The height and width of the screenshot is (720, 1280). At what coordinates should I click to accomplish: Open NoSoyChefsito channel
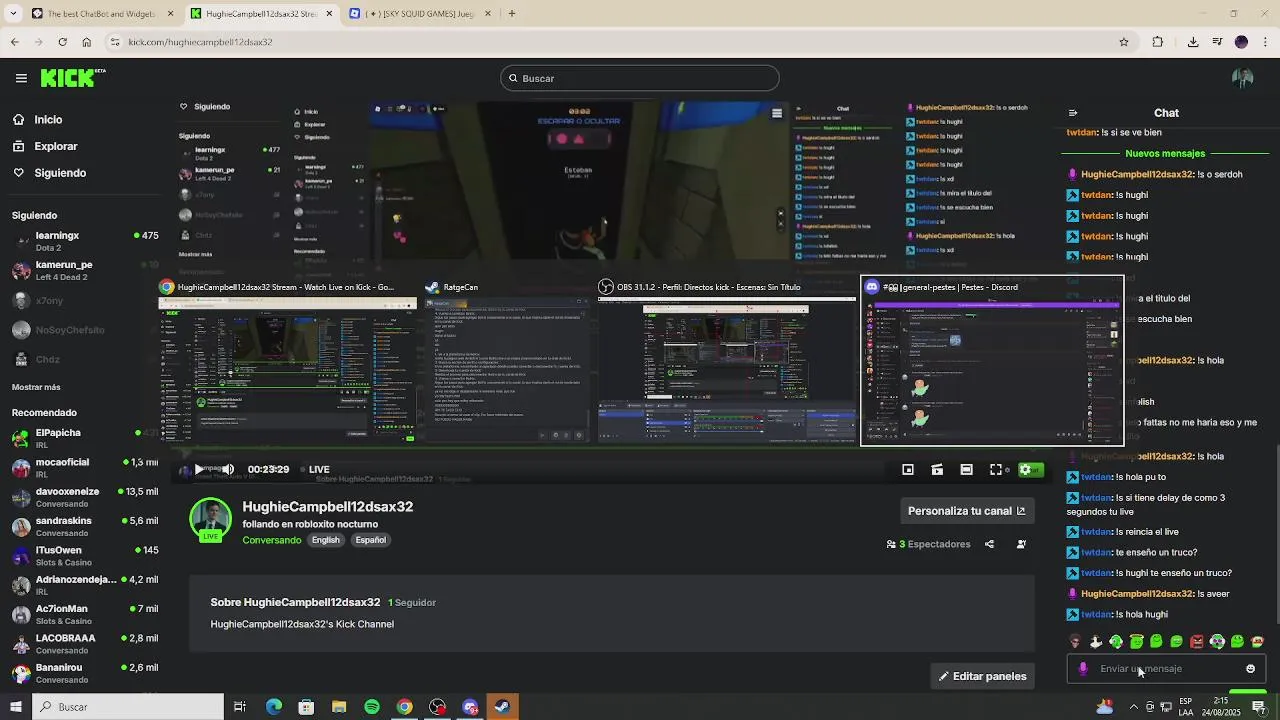point(85,330)
